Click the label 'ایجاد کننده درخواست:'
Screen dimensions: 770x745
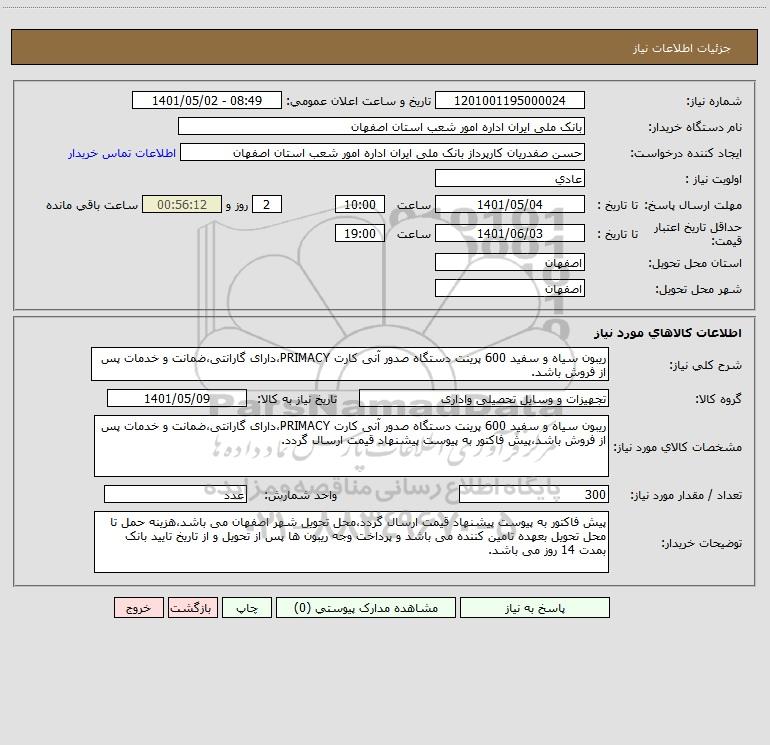pyautogui.click(x=686, y=153)
